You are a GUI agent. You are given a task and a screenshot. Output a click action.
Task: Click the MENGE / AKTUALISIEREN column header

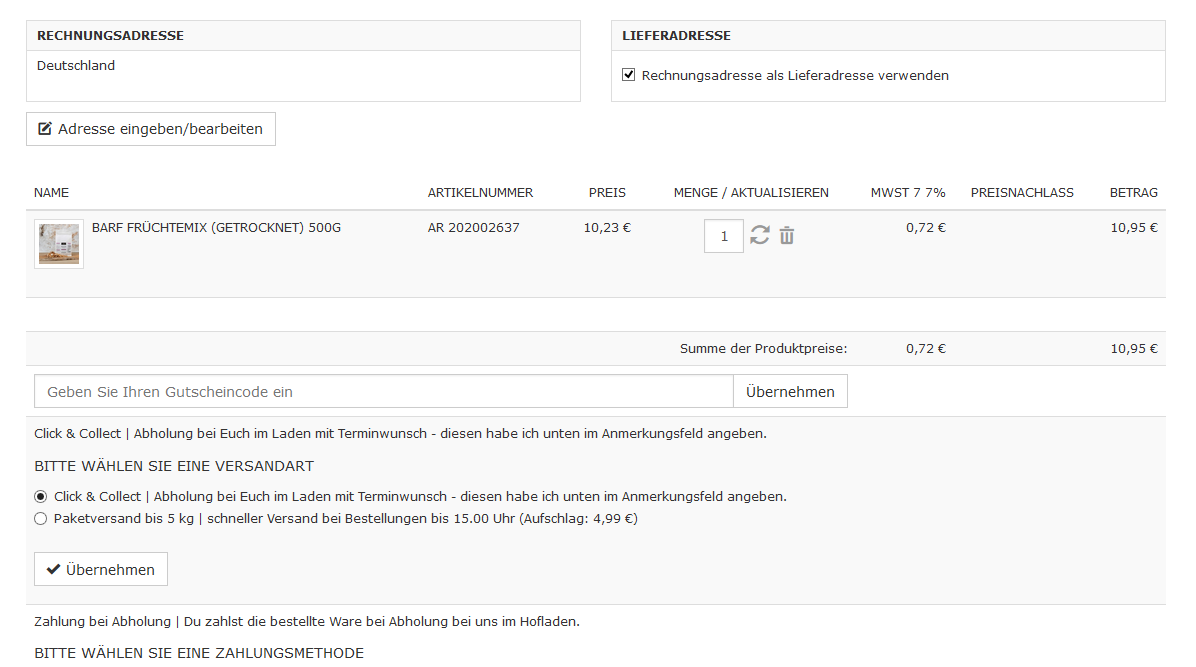pyautogui.click(x=751, y=193)
